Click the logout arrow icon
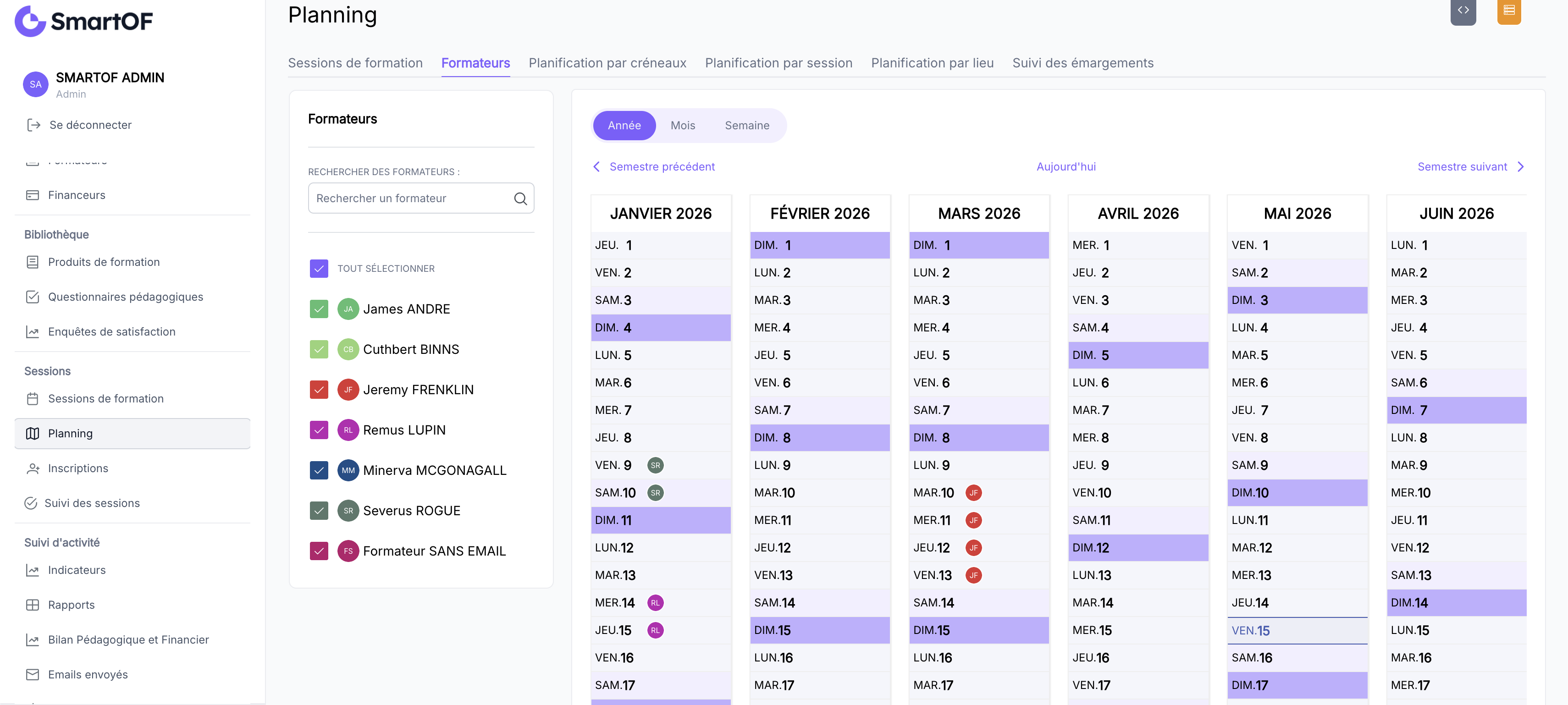The width and height of the screenshot is (1568, 705). (33, 125)
